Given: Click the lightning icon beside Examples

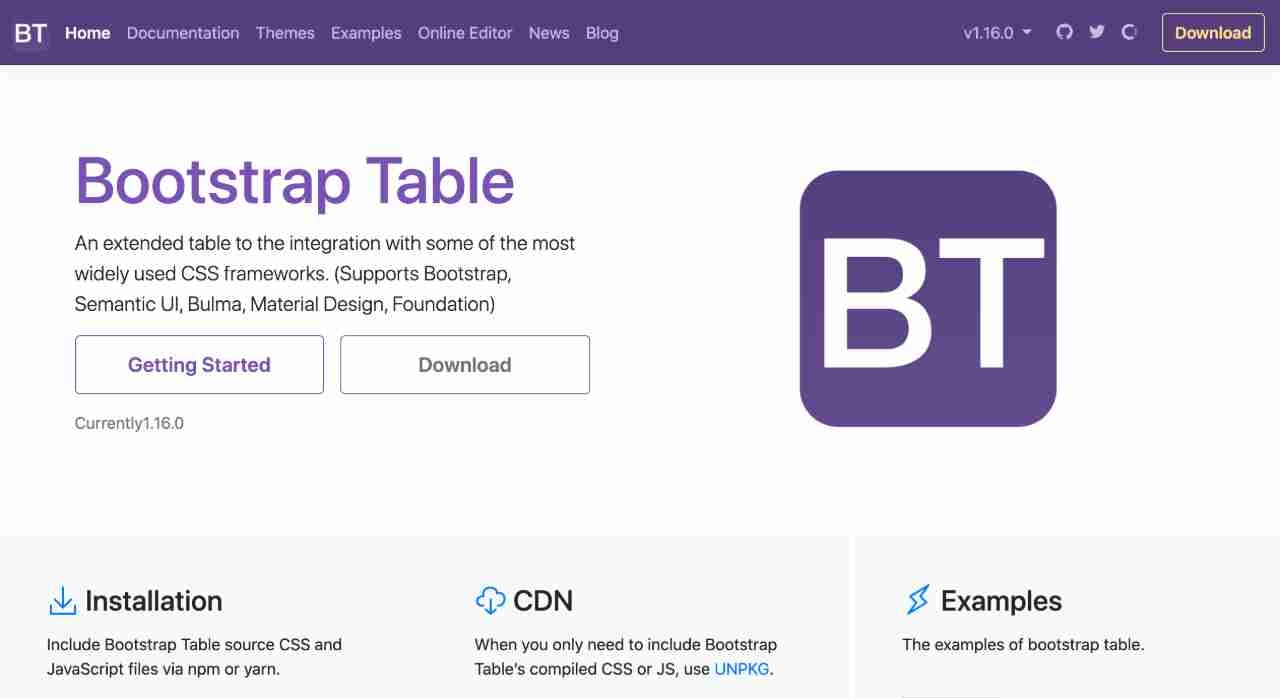Looking at the screenshot, I should (x=917, y=600).
